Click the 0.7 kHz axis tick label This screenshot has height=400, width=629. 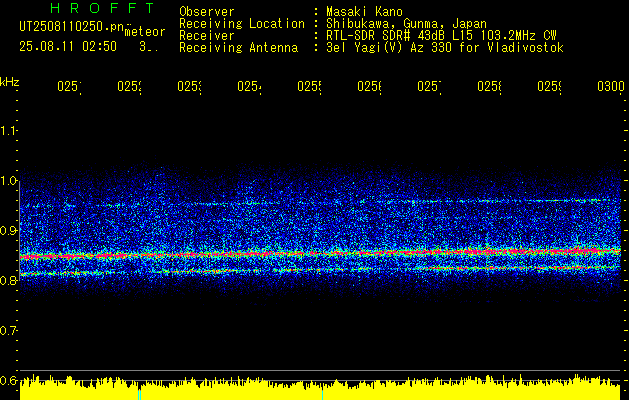tap(8, 331)
